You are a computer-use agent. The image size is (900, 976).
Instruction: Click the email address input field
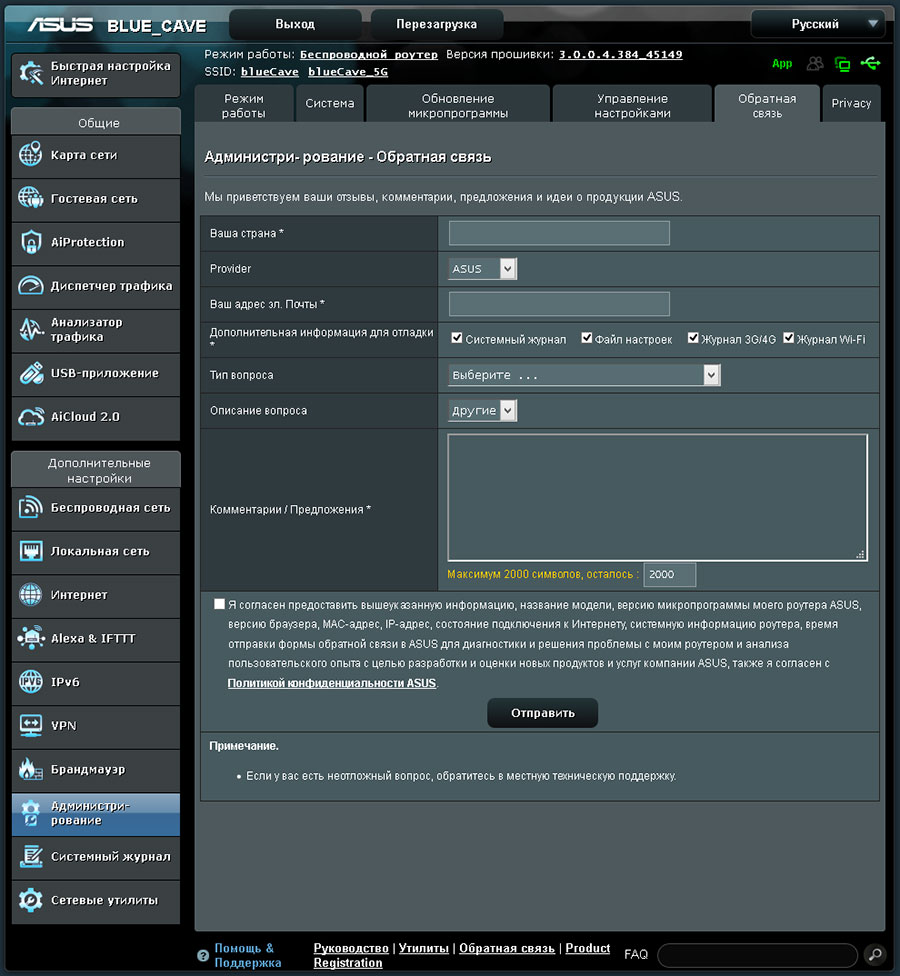click(559, 304)
